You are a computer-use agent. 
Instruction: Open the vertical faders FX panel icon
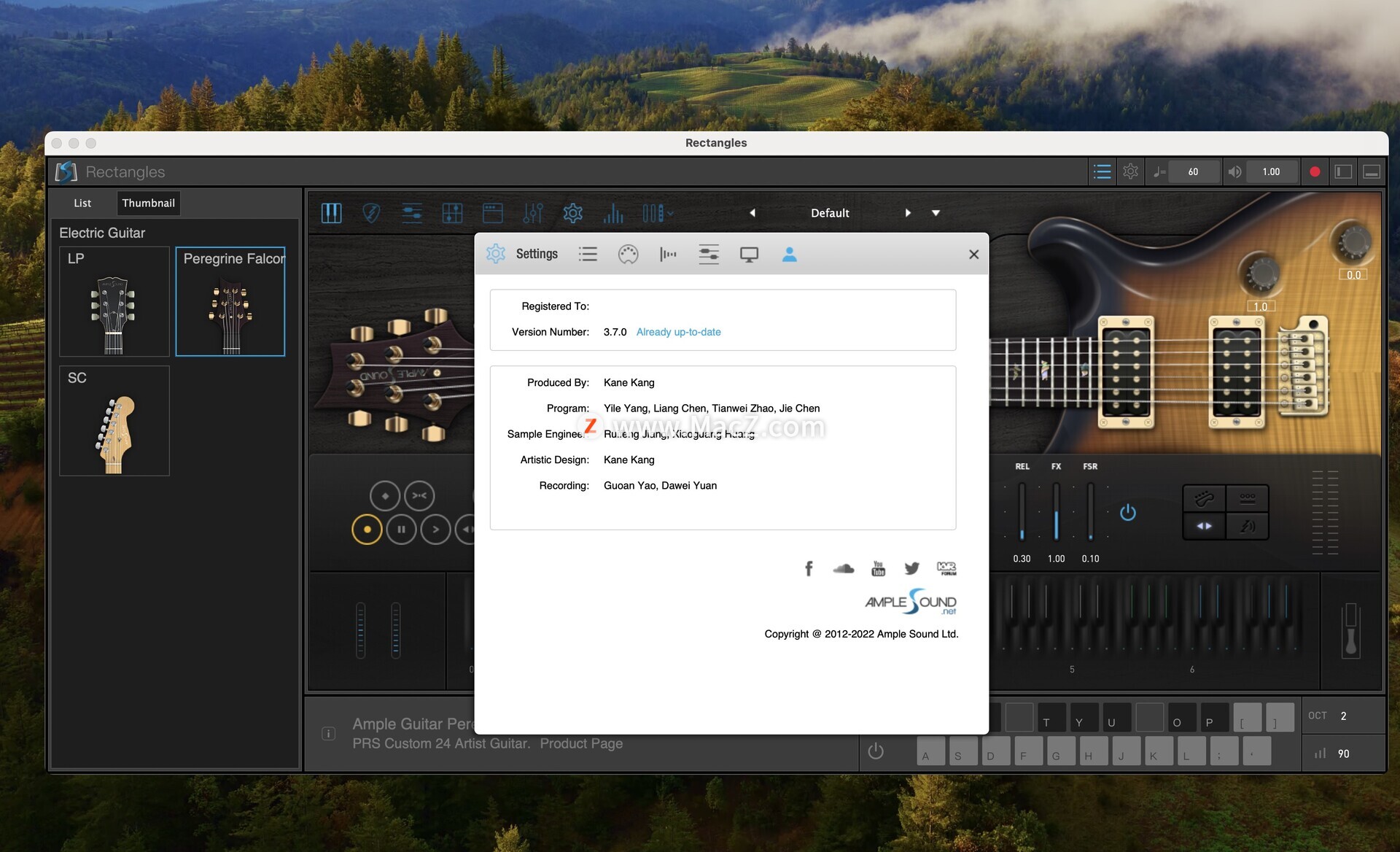click(533, 213)
